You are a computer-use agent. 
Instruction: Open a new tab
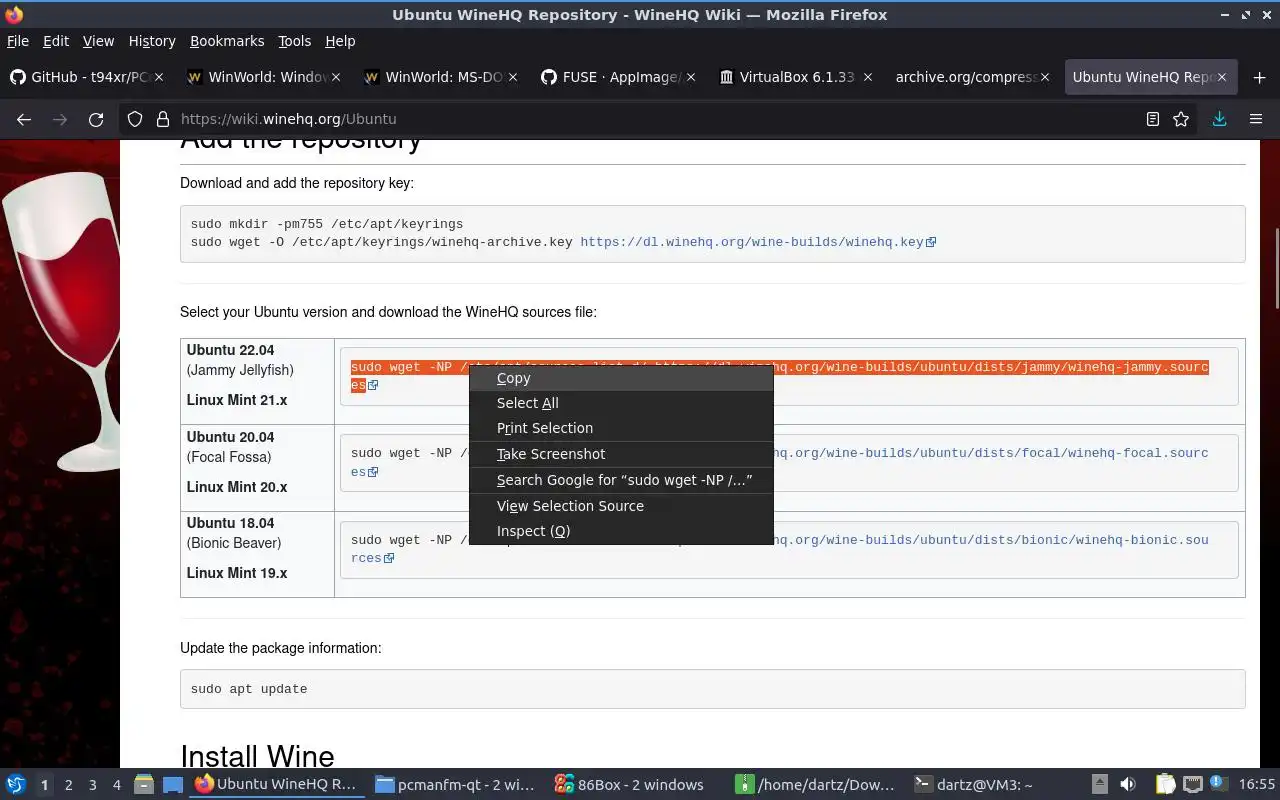point(1259,77)
